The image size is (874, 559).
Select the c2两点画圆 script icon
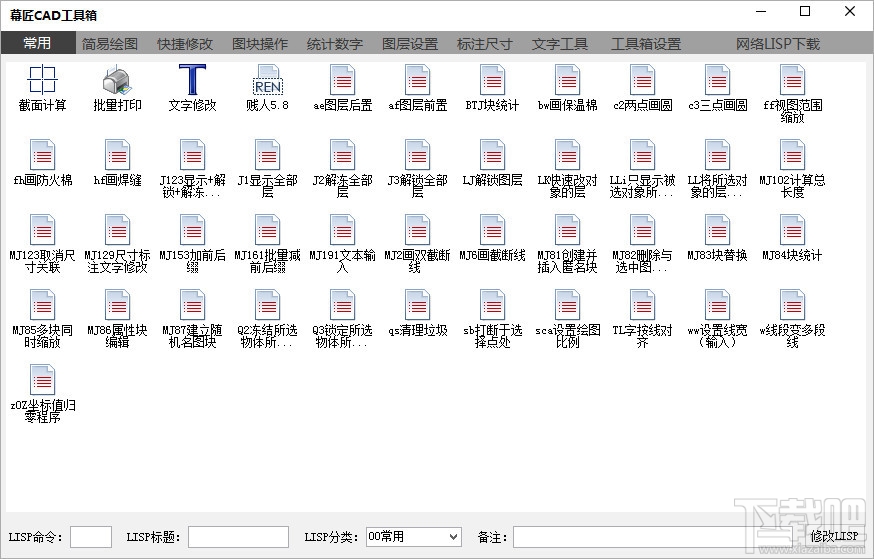point(642,80)
